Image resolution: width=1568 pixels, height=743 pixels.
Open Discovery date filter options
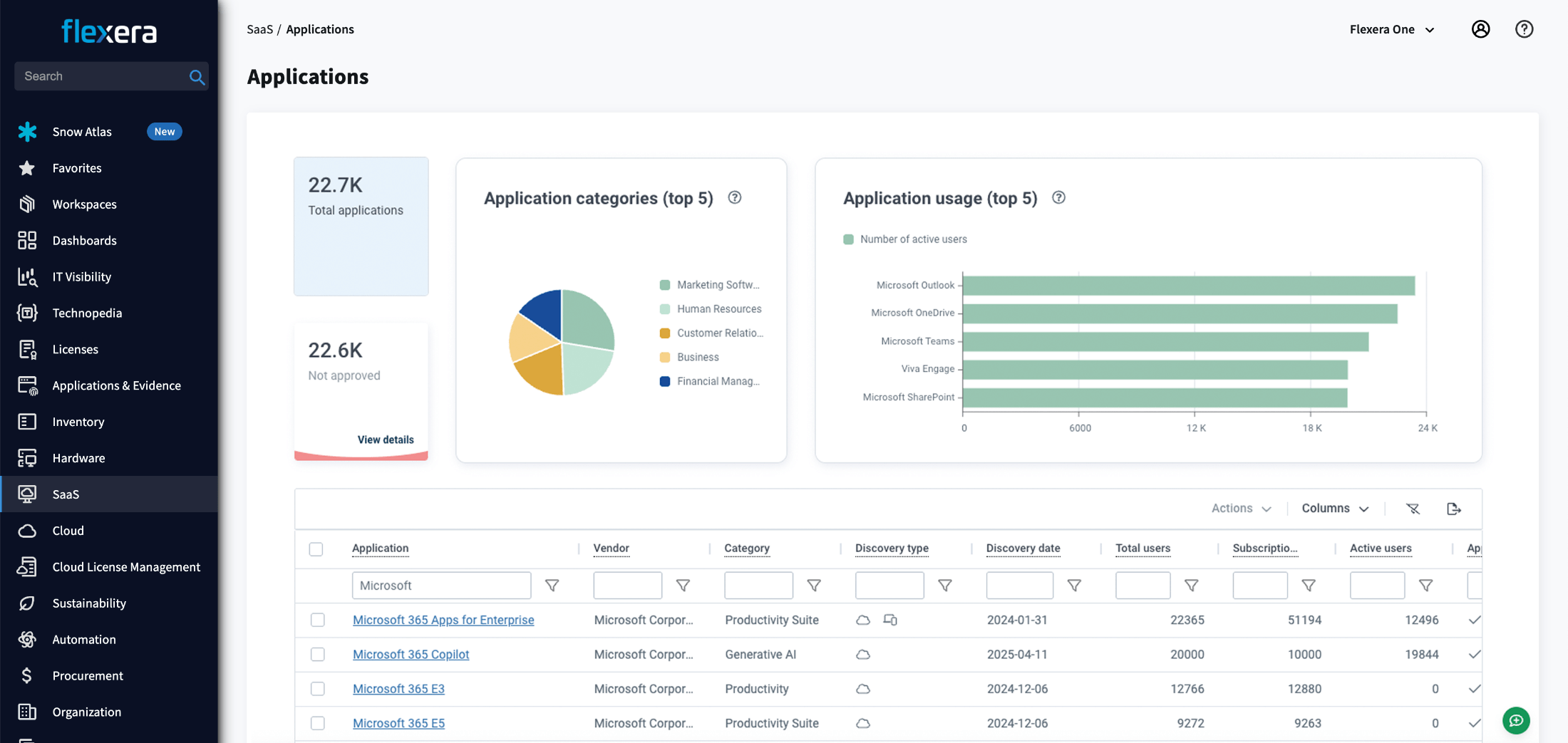(x=1074, y=586)
